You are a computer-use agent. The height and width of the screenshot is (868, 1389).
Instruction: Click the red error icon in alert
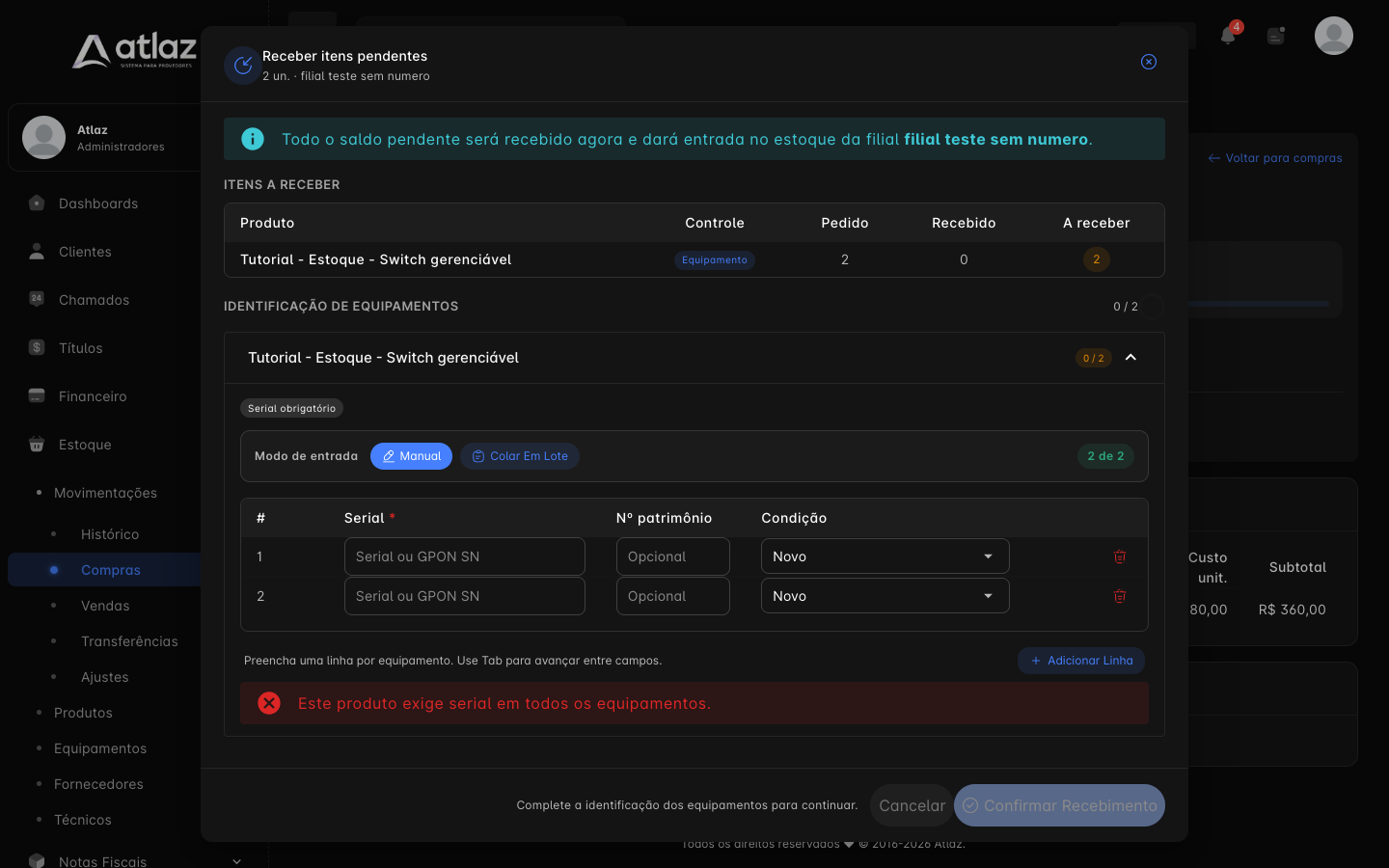click(269, 703)
